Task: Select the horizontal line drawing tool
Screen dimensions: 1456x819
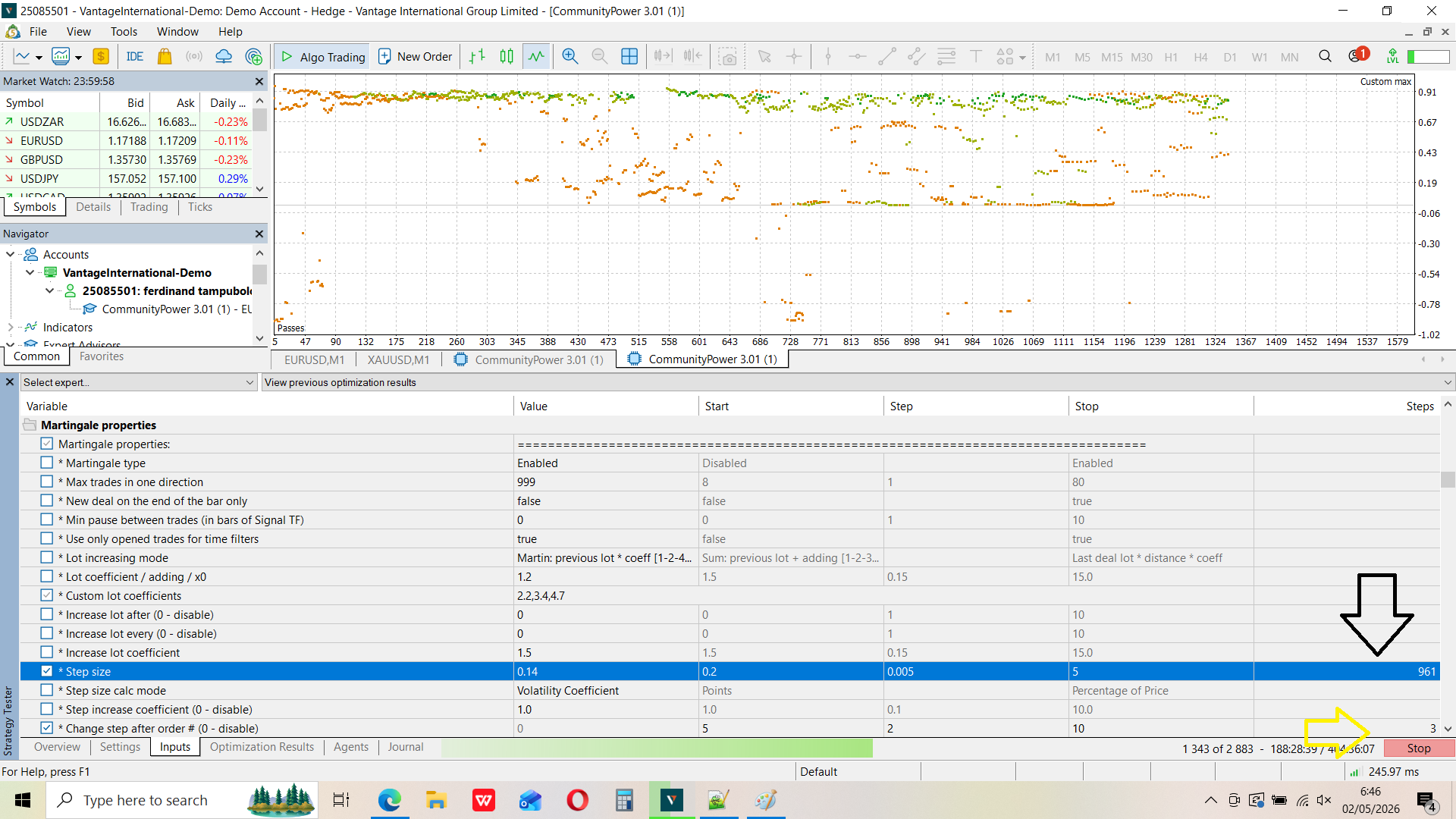Action: (x=858, y=57)
